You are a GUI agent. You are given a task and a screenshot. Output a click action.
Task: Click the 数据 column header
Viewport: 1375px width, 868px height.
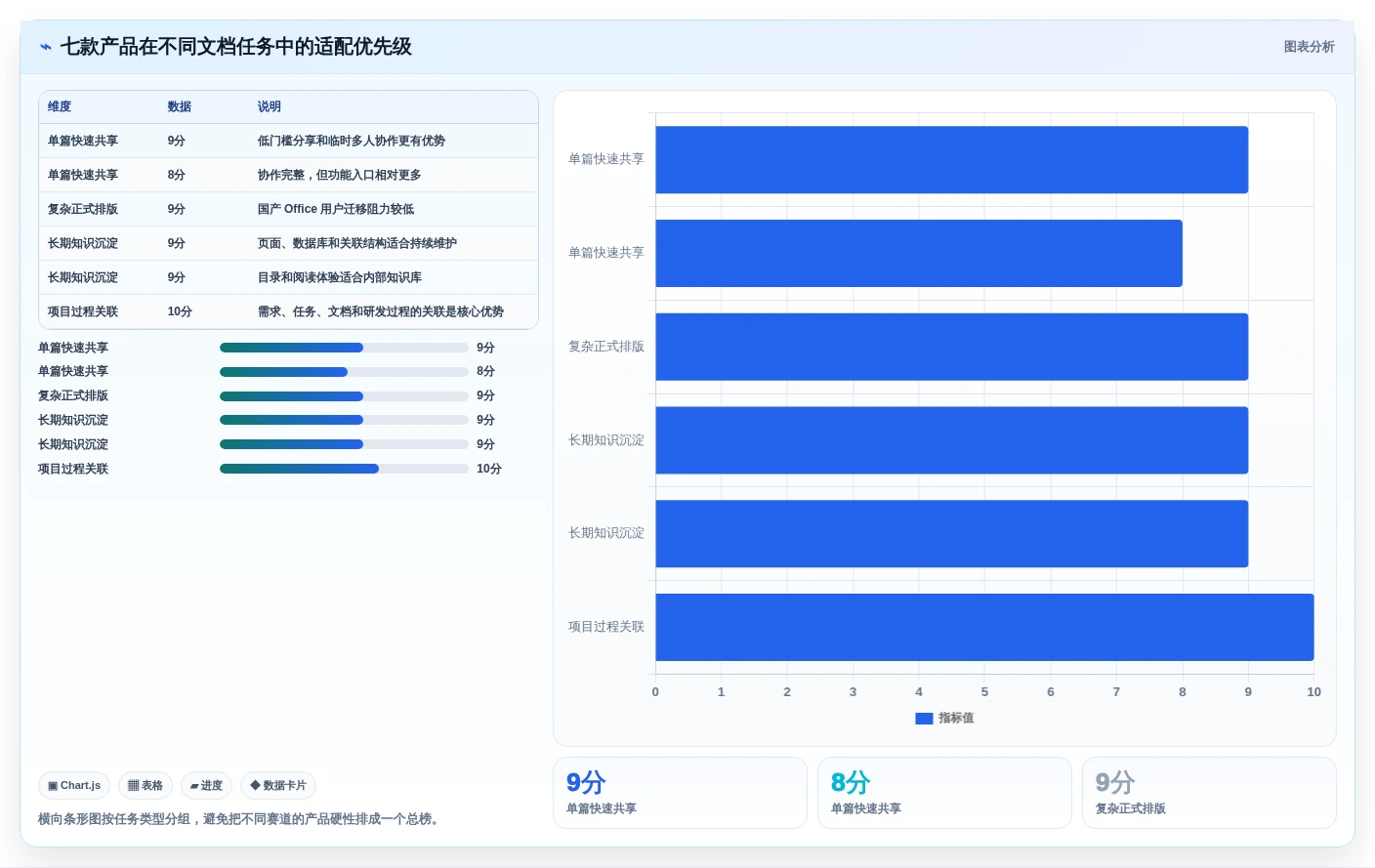pyautogui.click(x=179, y=106)
